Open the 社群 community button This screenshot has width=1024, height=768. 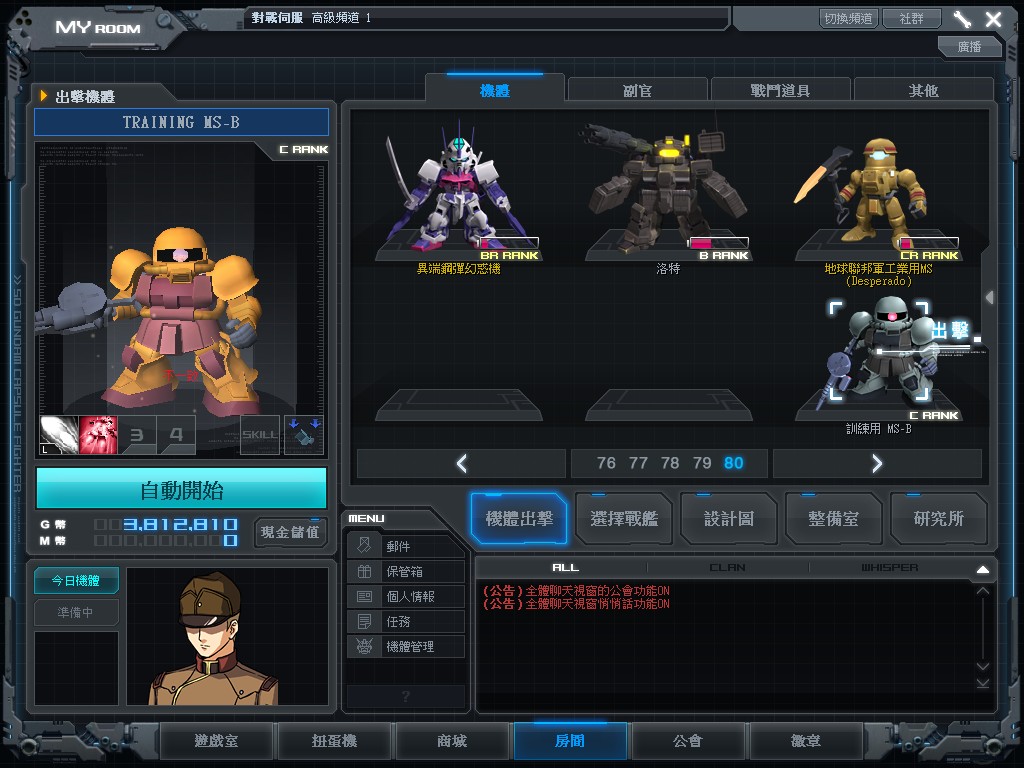pyautogui.click(x=912, y=18)
